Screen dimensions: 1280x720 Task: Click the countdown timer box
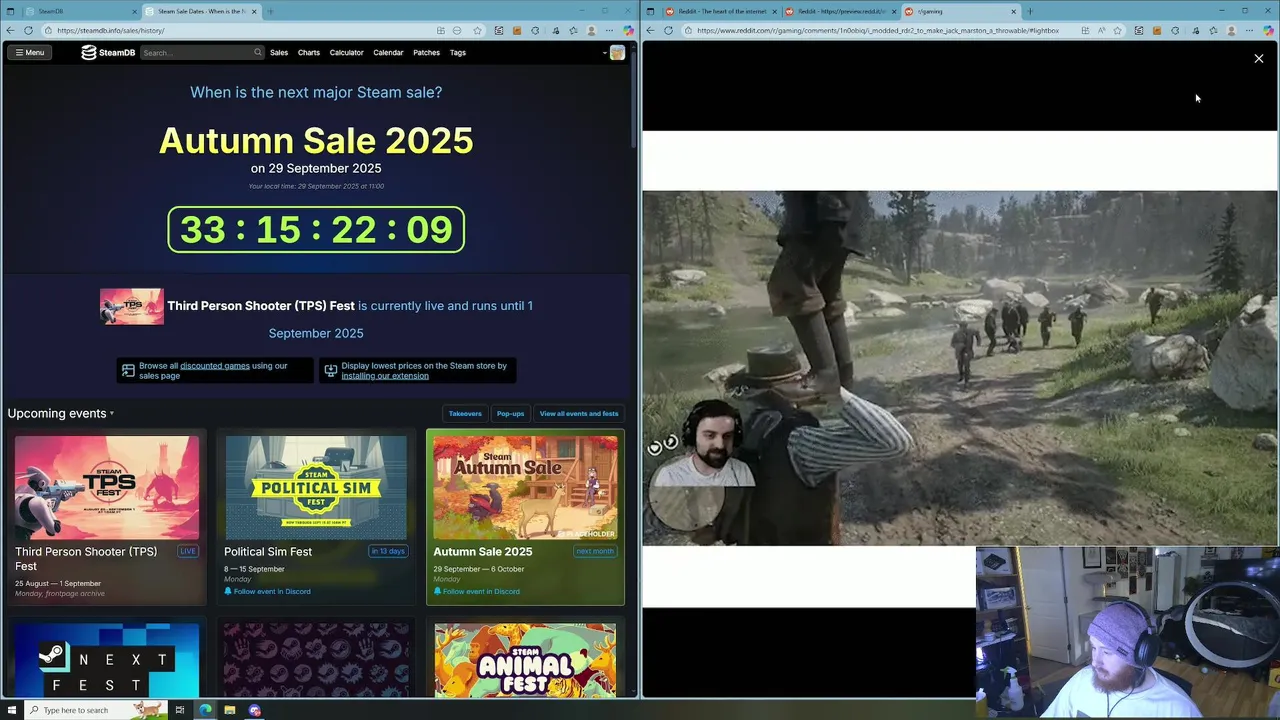click(x=316, y=229)
